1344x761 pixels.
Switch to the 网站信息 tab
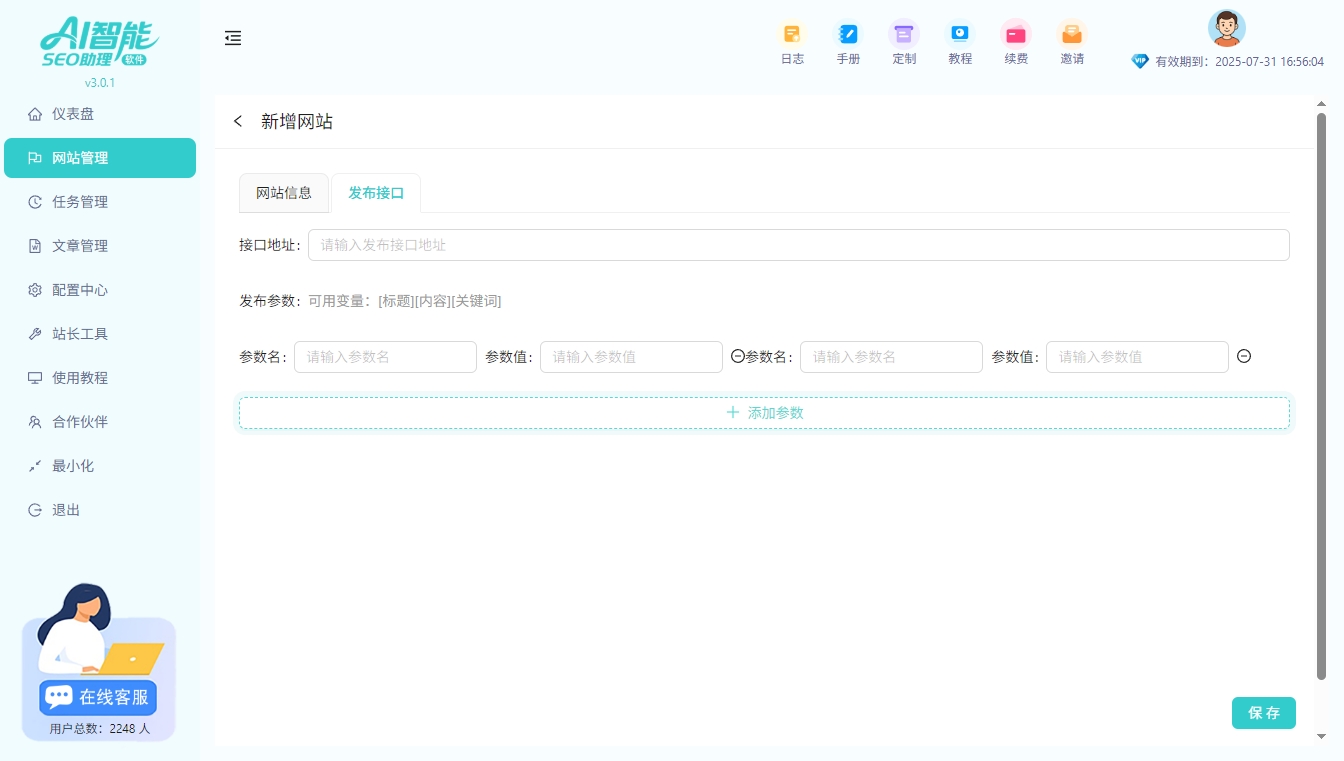click(x=284, y=192)
